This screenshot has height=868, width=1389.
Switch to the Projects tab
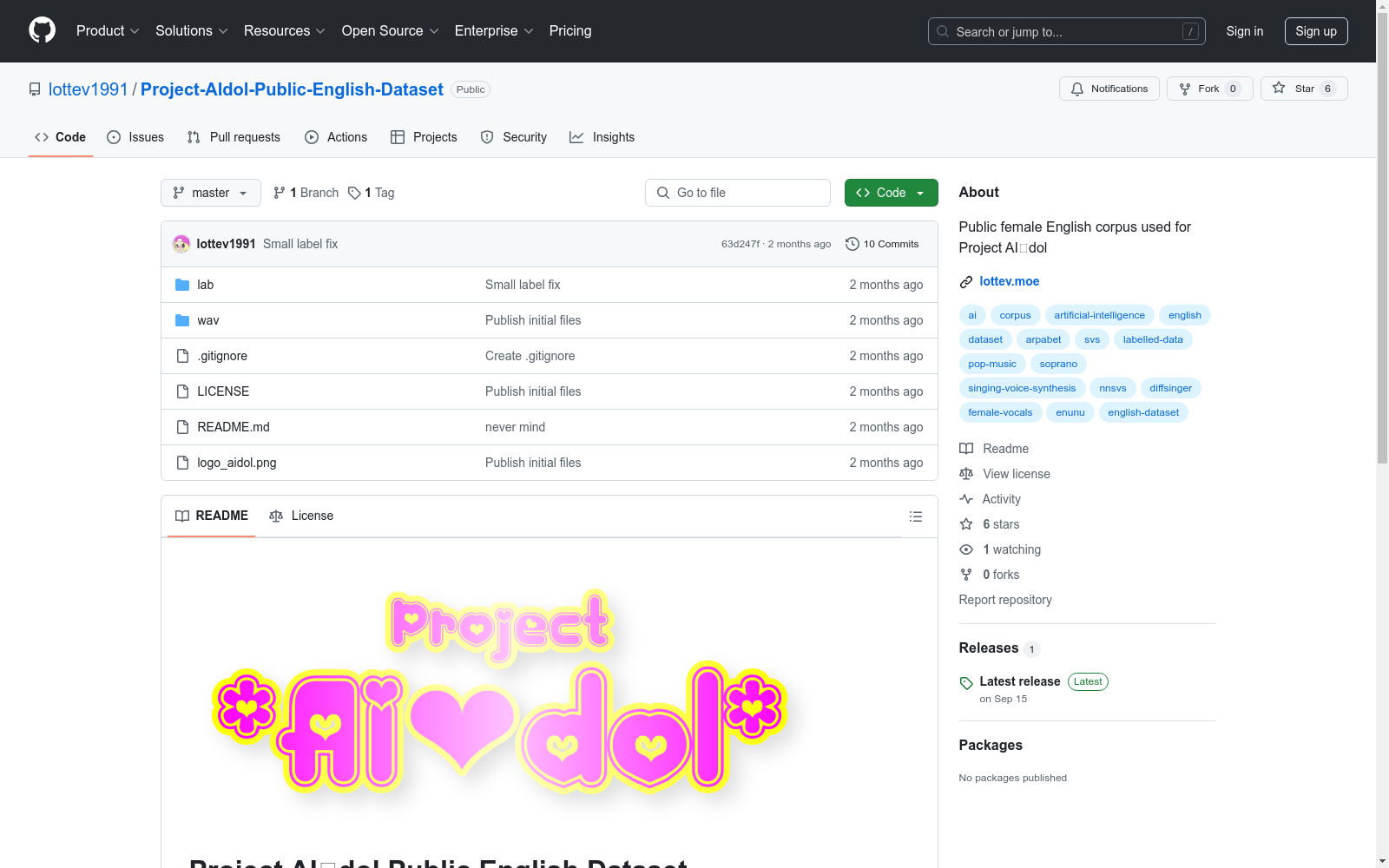(x=424, y=137)
